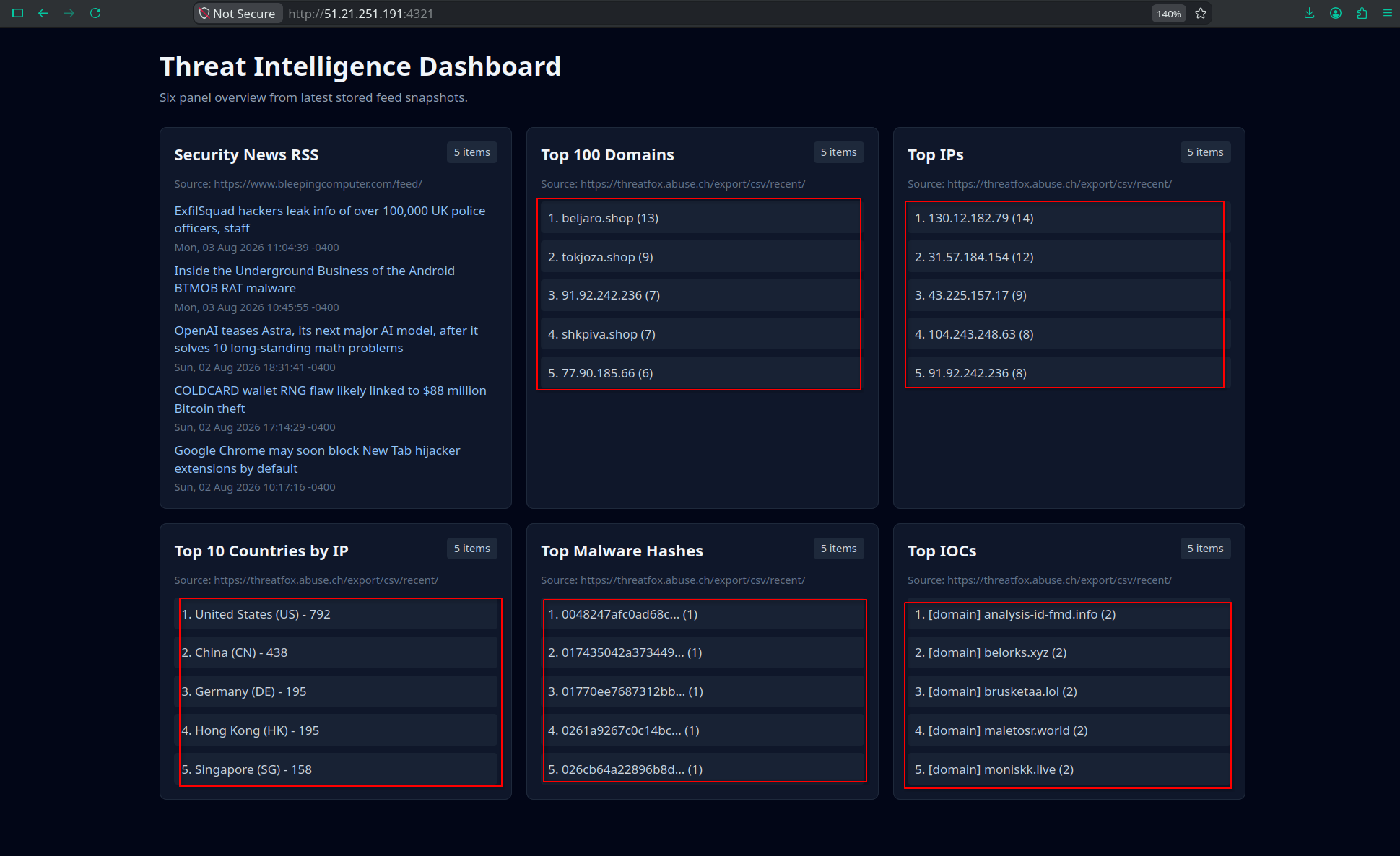Image resolution: width=1400 pixels, height=856 pixels.
Task: Go back to the previous page
Action: (43, 13)
